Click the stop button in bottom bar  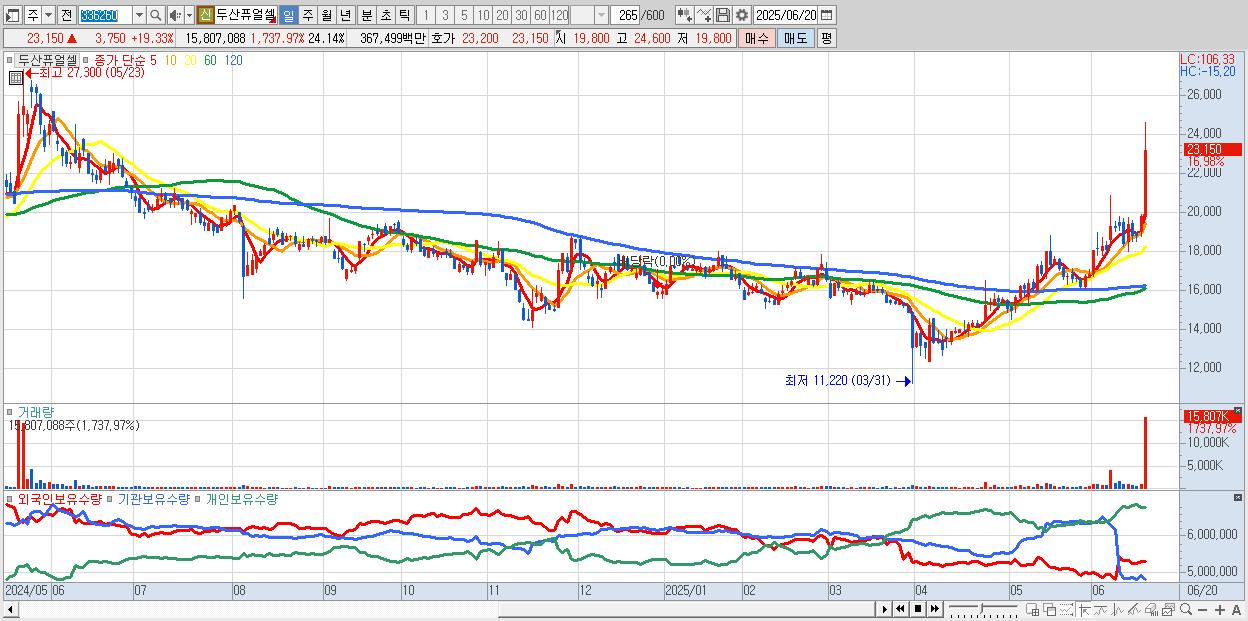[x=918, y=609]
